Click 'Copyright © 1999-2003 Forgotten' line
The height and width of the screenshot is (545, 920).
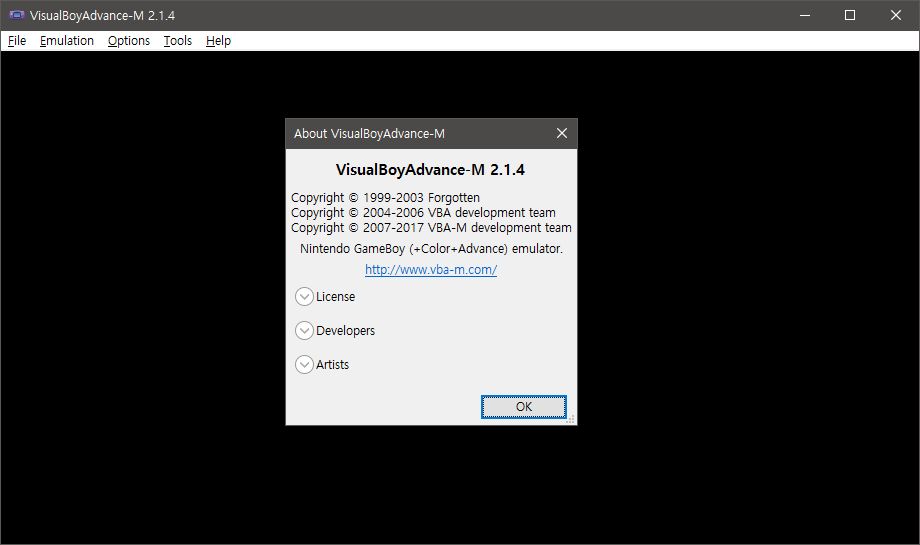(x=385, y=198)
